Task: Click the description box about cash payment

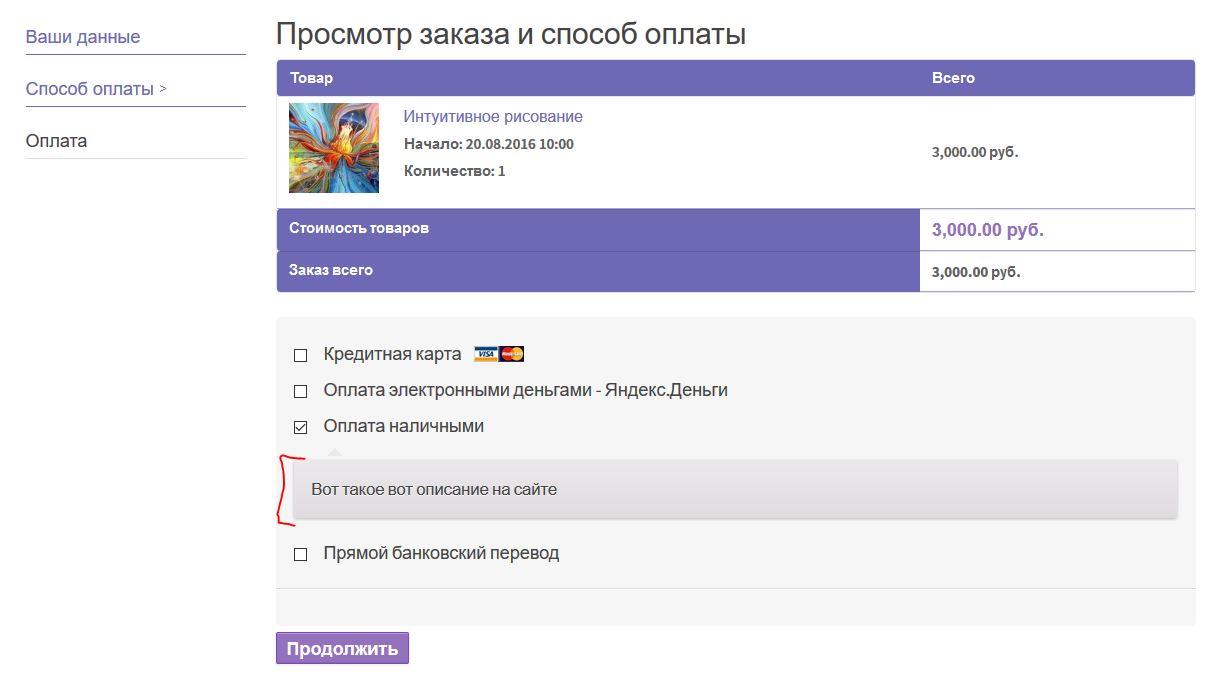Action: coord(735,489)
